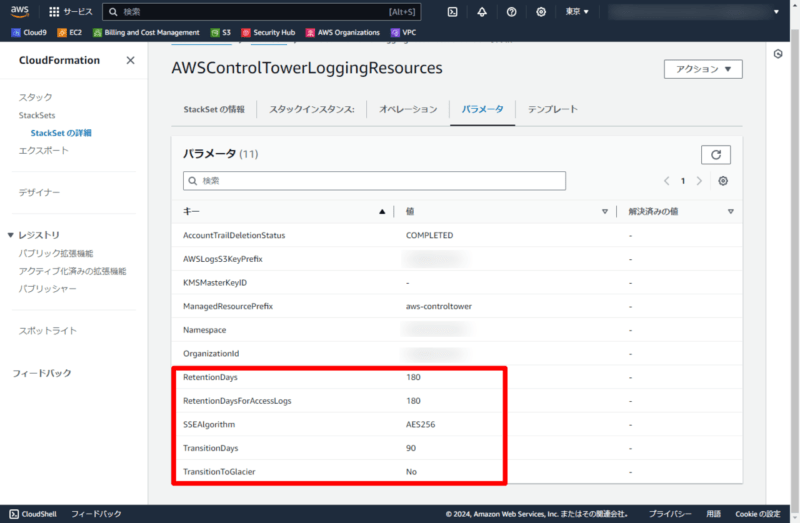
Task: Select the AccountTrailDeletionStatus key cell
Action: 234,235
